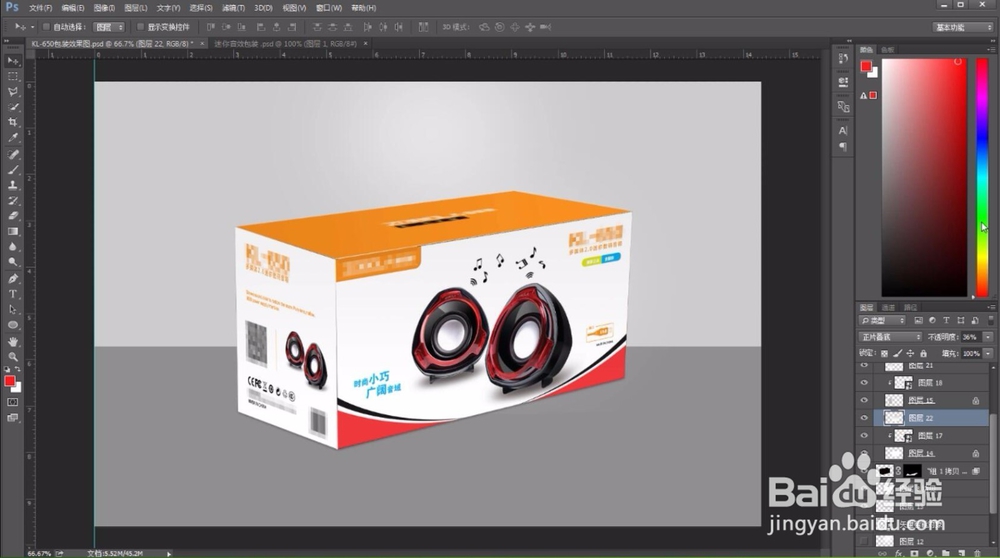This screenshot has width=1000, height=558.
Task: Open the 图层(L) menu
Action: tap(136, 8)
